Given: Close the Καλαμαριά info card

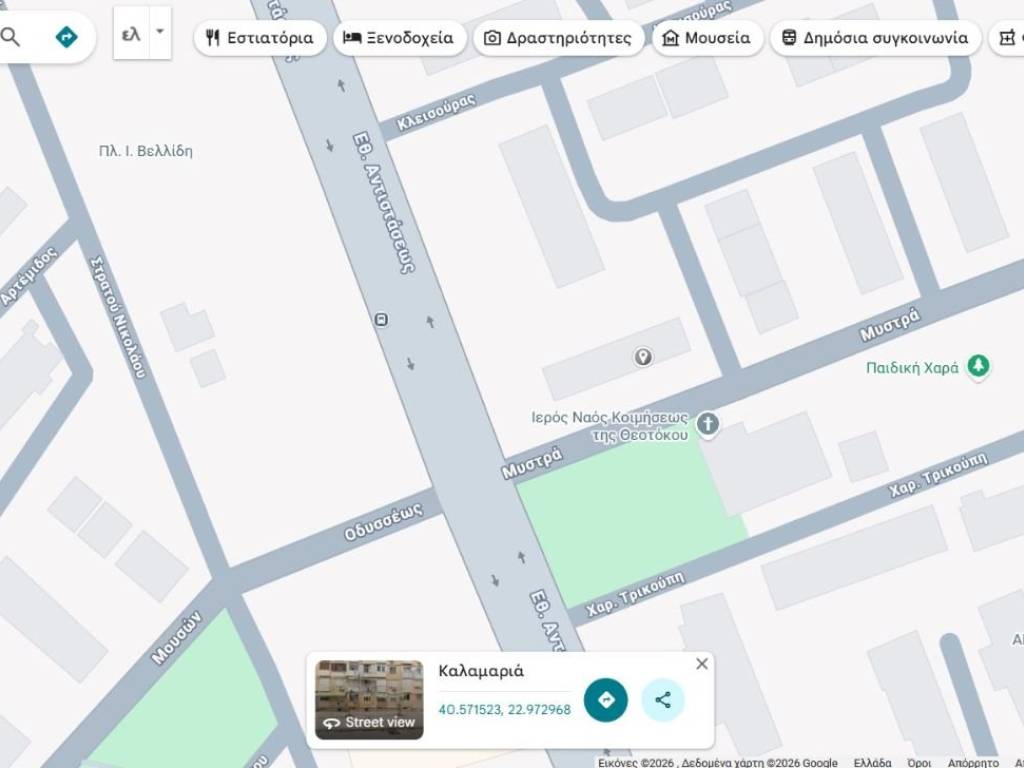Looking at the screenshot, I should 702,664.
